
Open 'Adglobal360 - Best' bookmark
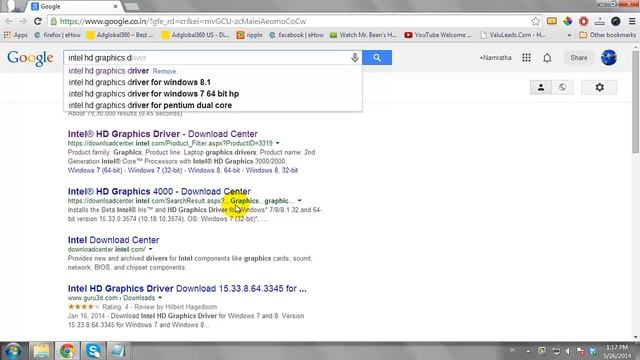[x=120, y=35]
